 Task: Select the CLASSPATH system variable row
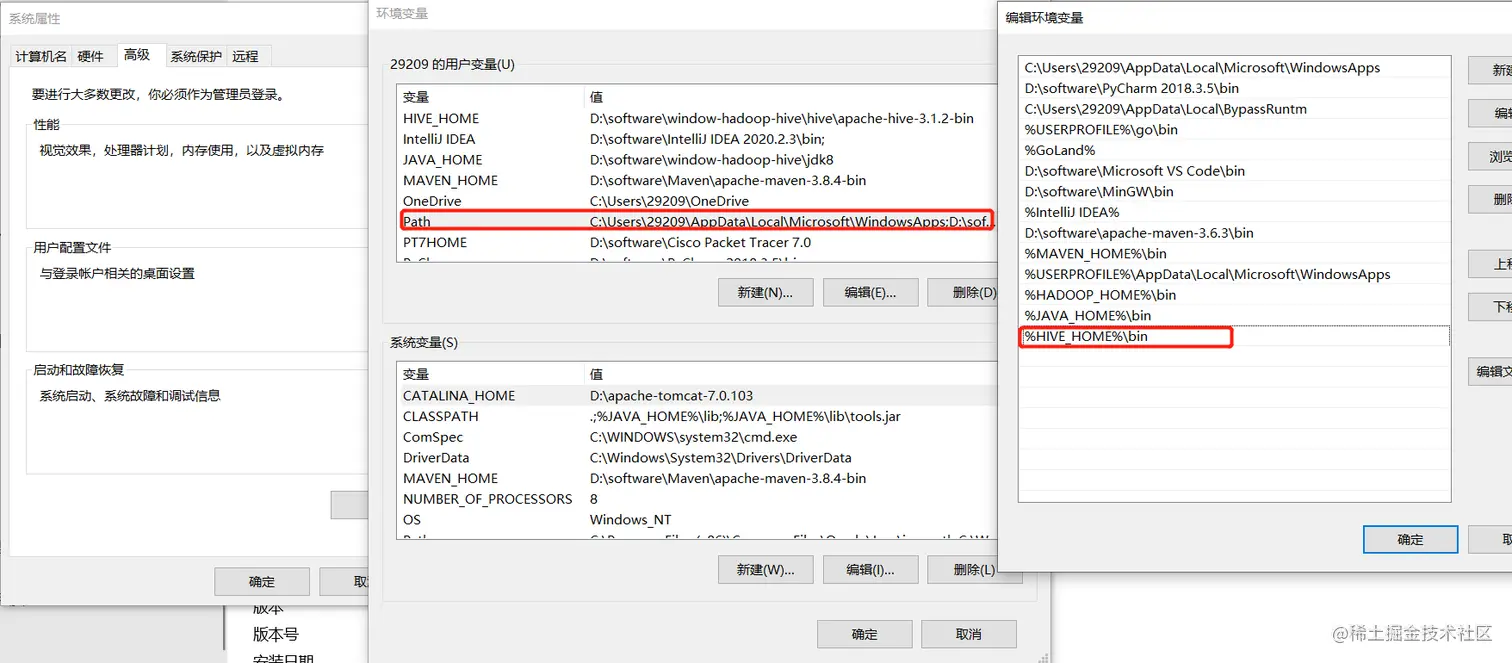pos(697,416)
